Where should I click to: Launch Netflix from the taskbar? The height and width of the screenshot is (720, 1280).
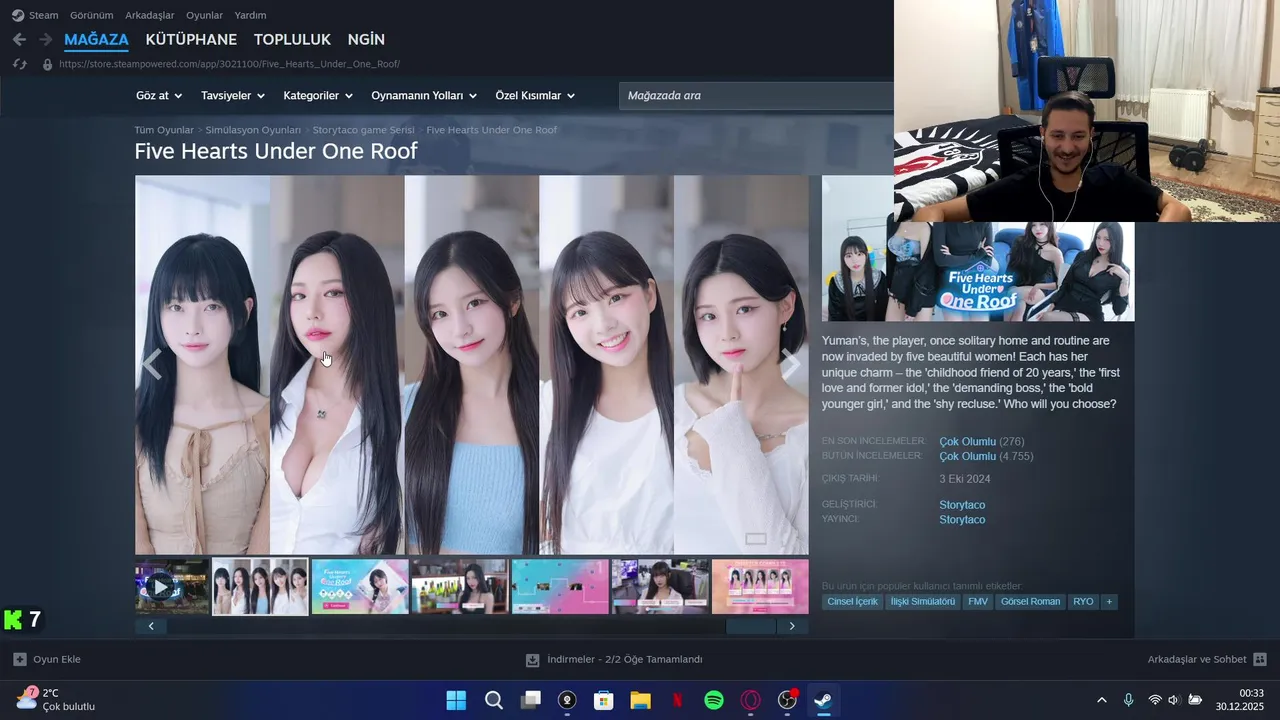pyautogui.click(x=677, y=700)
